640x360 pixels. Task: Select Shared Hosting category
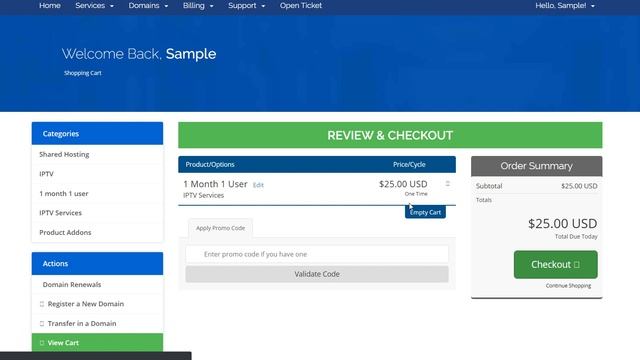click(97, 154)
